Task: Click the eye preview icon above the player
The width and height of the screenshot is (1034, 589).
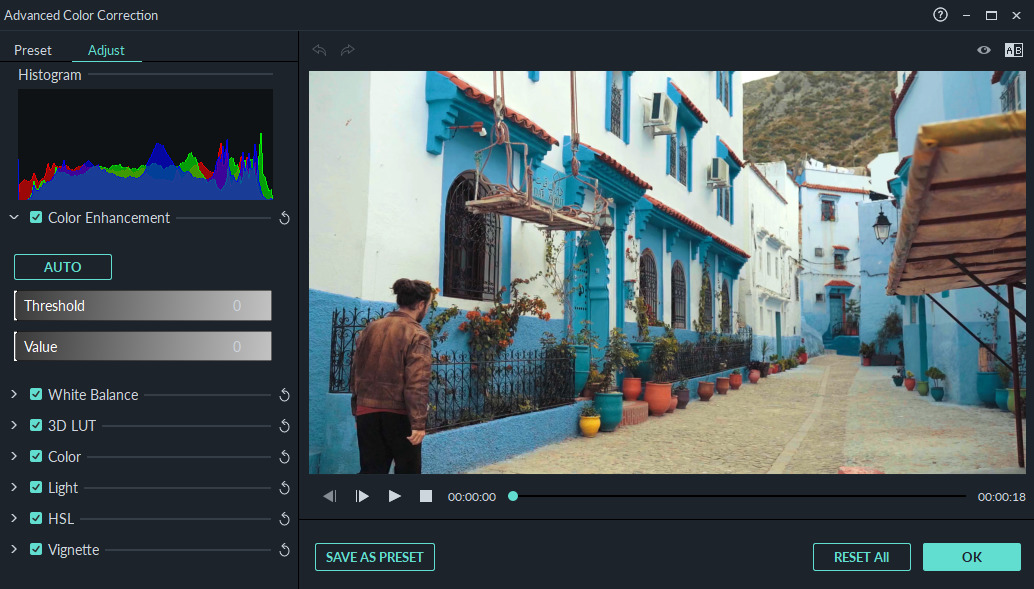Action: coord(983,49)
